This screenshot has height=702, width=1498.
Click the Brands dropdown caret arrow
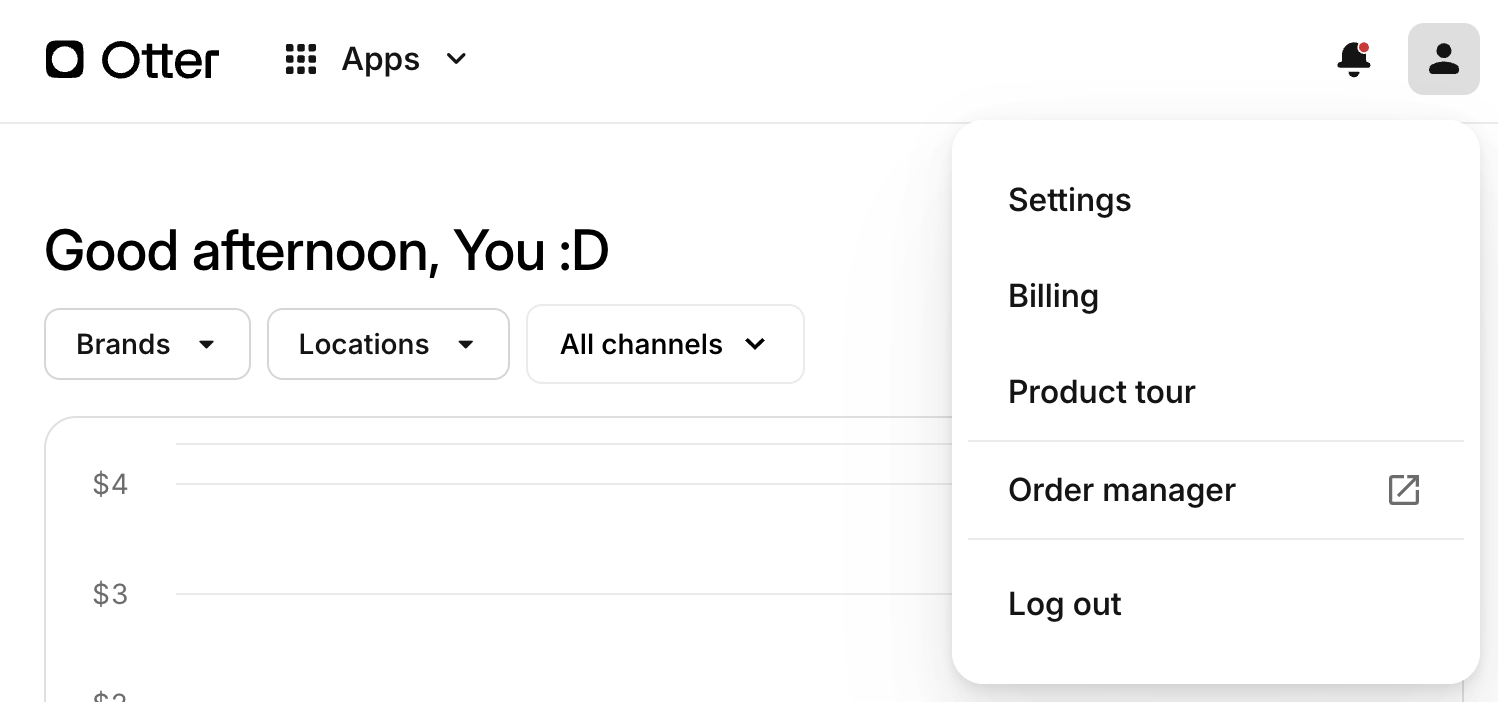click(x=206, y=345)
